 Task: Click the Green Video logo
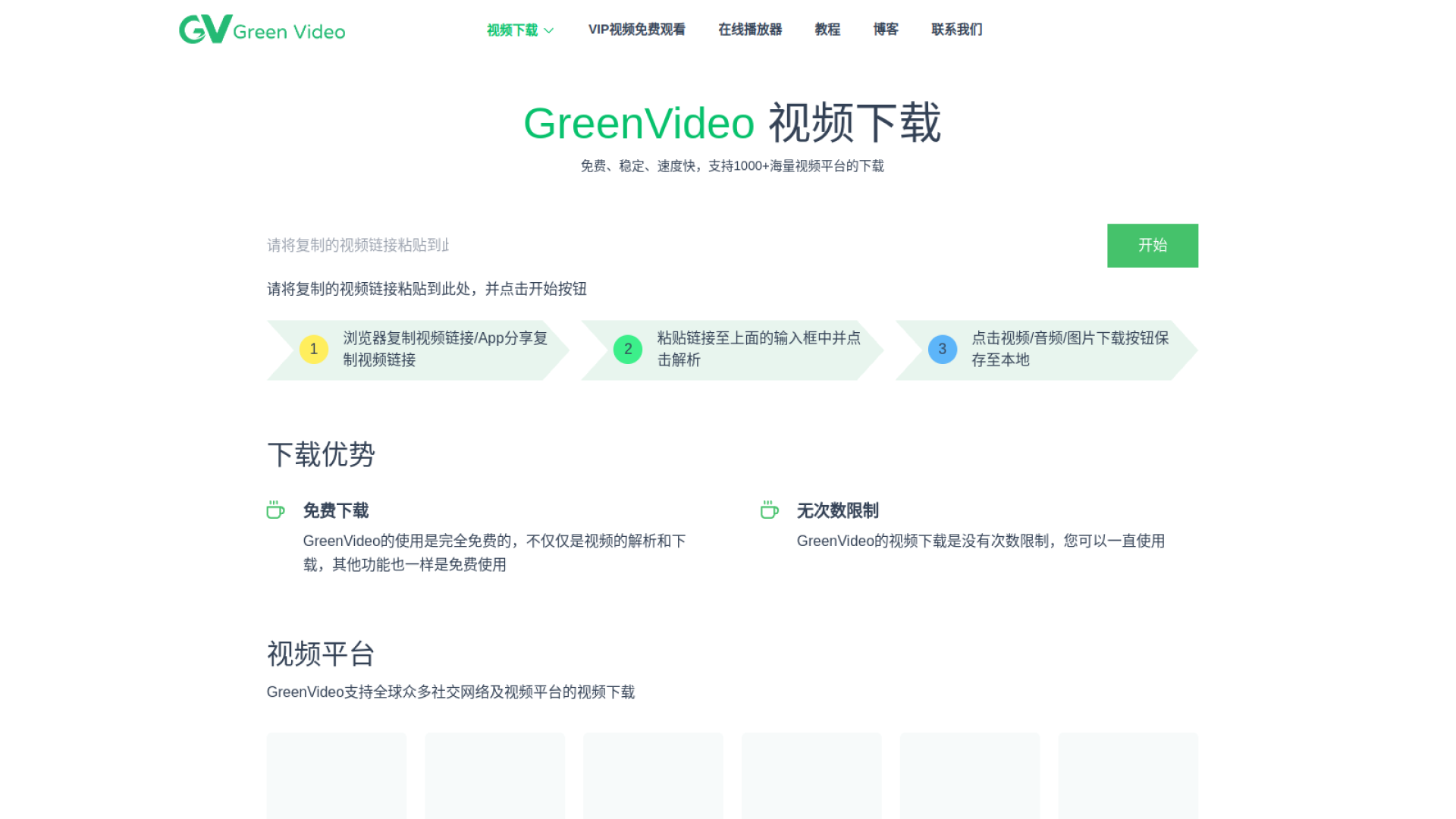(x=262, y=30)
